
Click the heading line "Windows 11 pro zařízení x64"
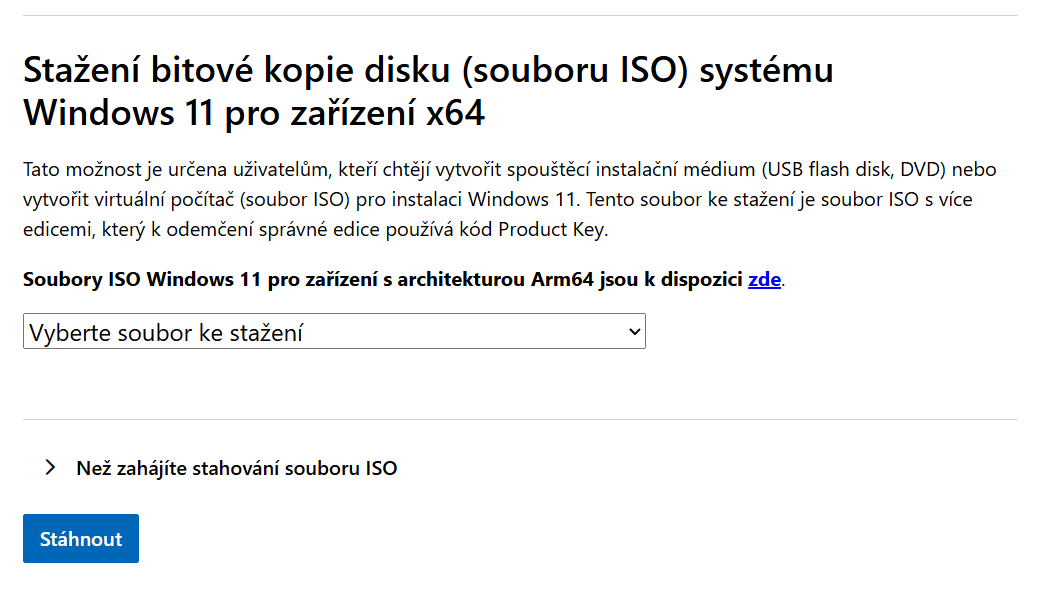coord(254,113)
